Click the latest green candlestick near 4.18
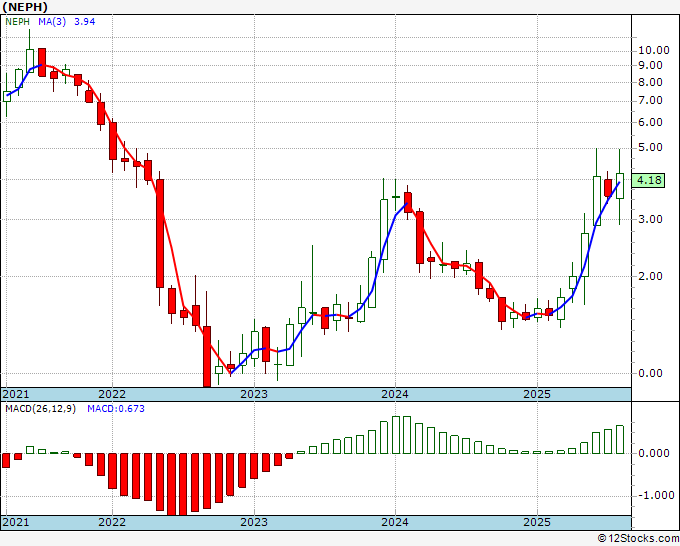 pyautogui.click(x=620, y=186)
